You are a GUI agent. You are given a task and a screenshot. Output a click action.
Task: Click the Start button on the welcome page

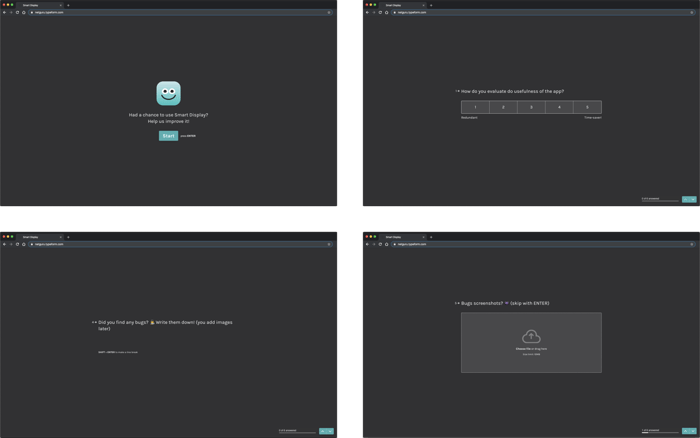click(168, 136)
